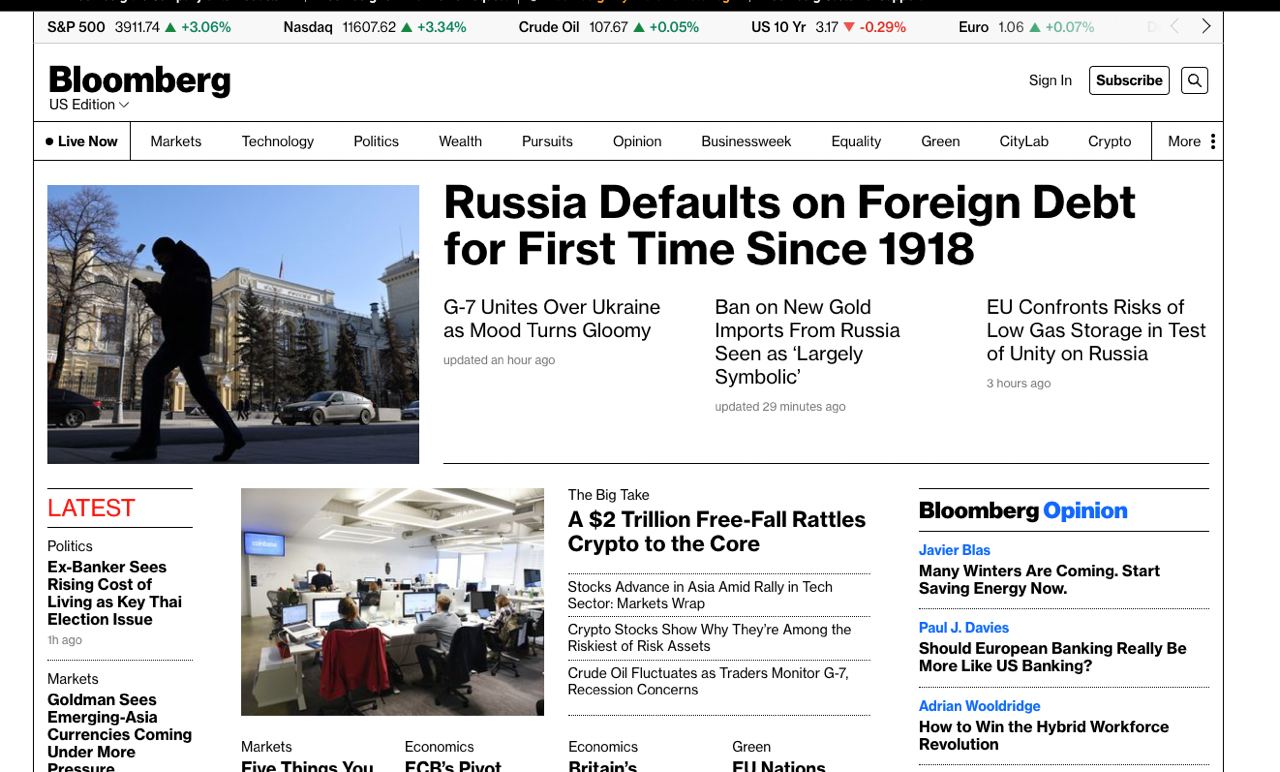Open the Bloomberg Opinion section header
The height and width of the screenshot is (772, 1280).
(1022, 511)
